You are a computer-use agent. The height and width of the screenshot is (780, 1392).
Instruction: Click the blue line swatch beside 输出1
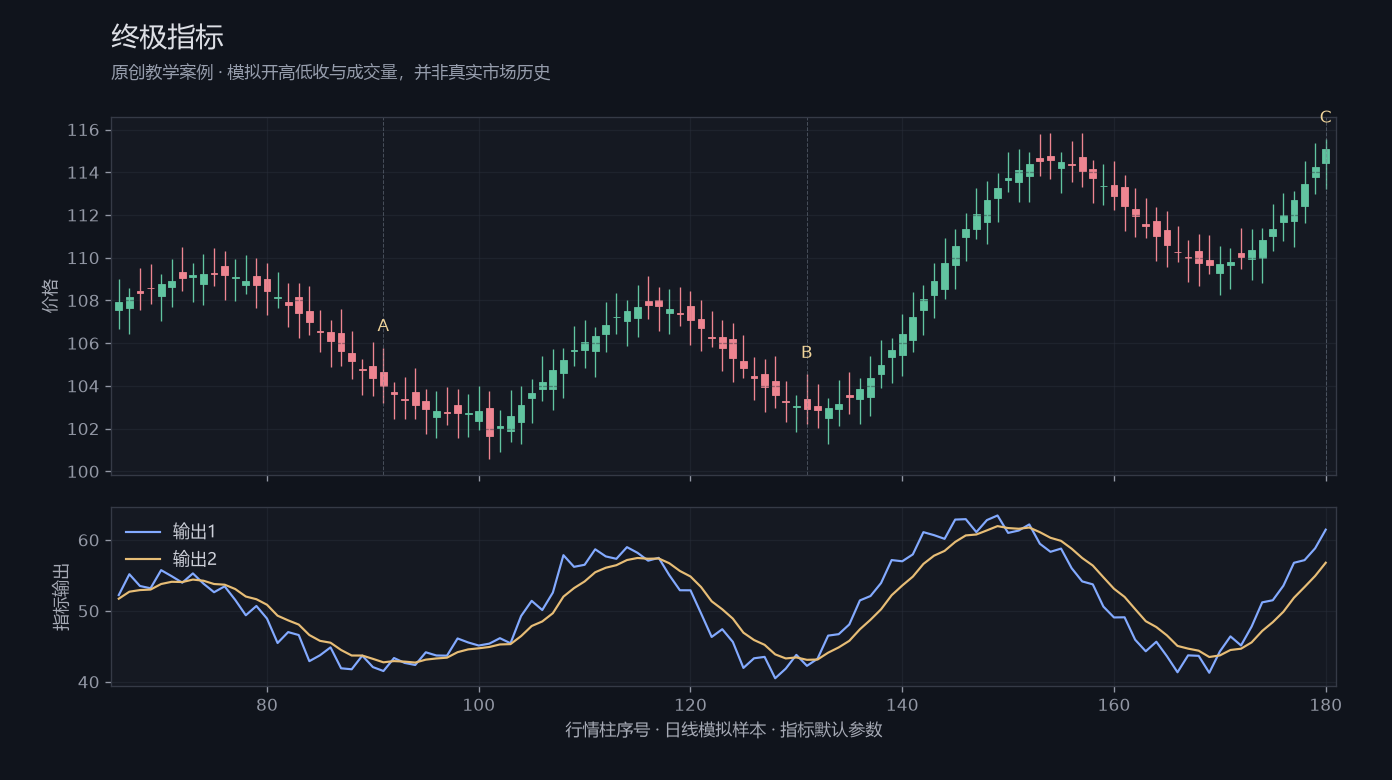141,531
